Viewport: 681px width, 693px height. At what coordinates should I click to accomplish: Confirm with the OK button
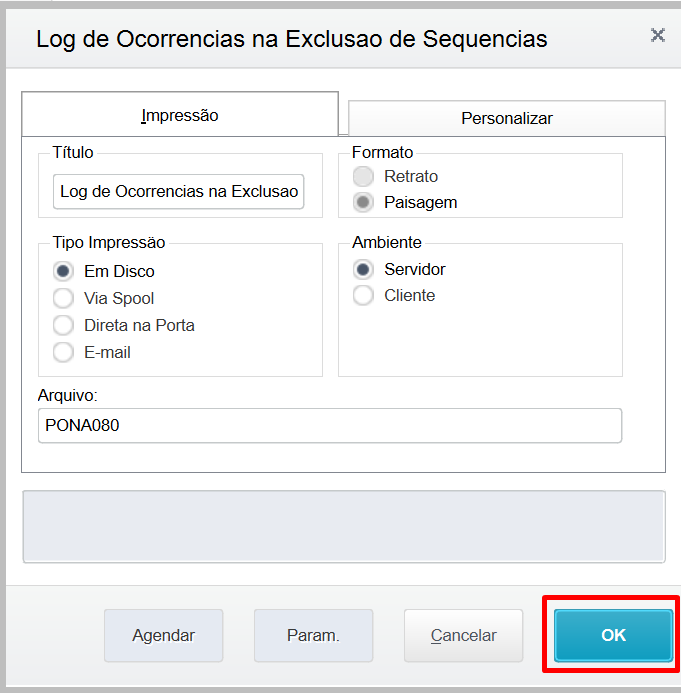pyautogui.click(x=613, y=635)
